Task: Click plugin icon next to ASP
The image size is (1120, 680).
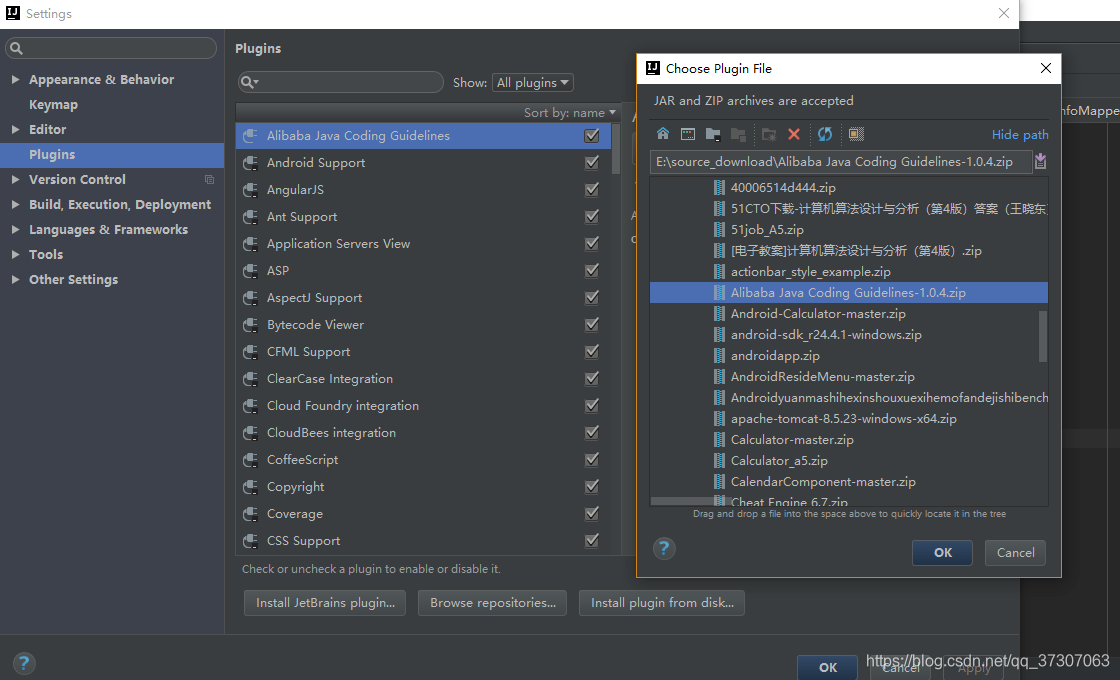Action: pyautogui.click(x=250, y=271)
